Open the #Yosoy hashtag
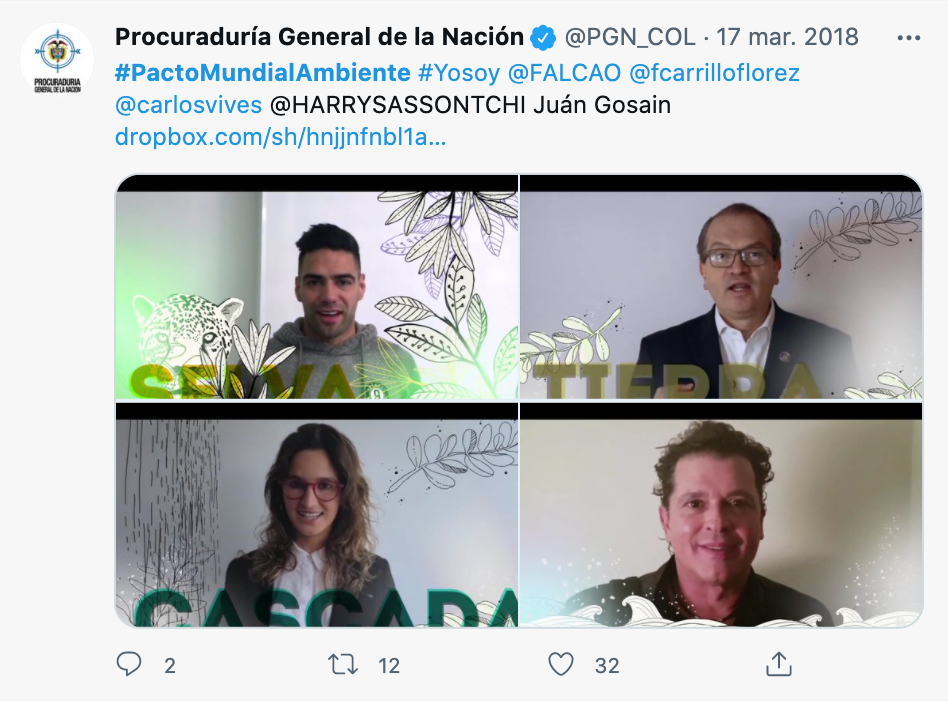 459,73
